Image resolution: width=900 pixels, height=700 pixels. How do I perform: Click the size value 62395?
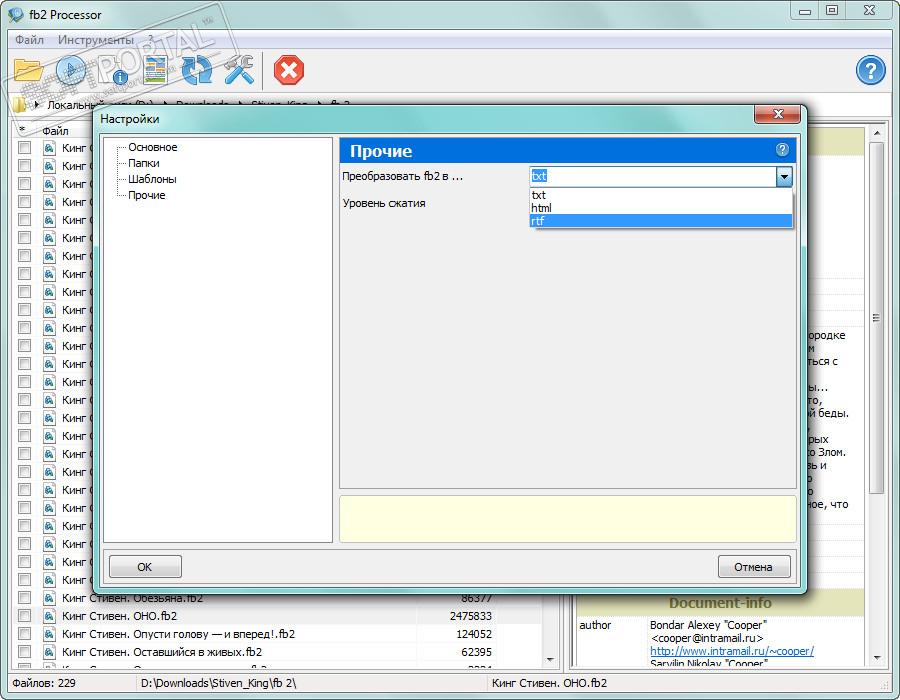pyautogui.click(x=476, y=652)
